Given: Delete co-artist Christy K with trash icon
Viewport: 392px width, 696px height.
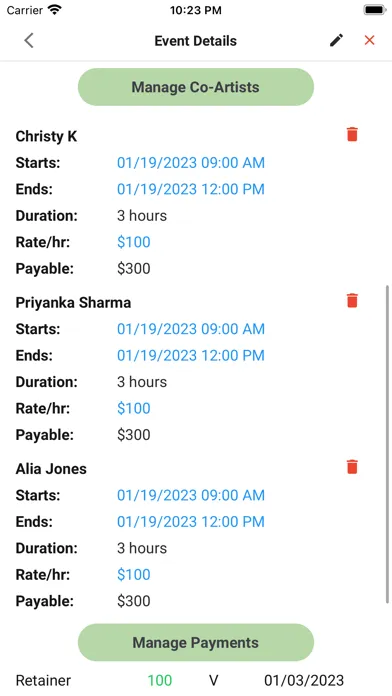Looking at the screenshot, I should pyautogui.click(x=352, y=134).
